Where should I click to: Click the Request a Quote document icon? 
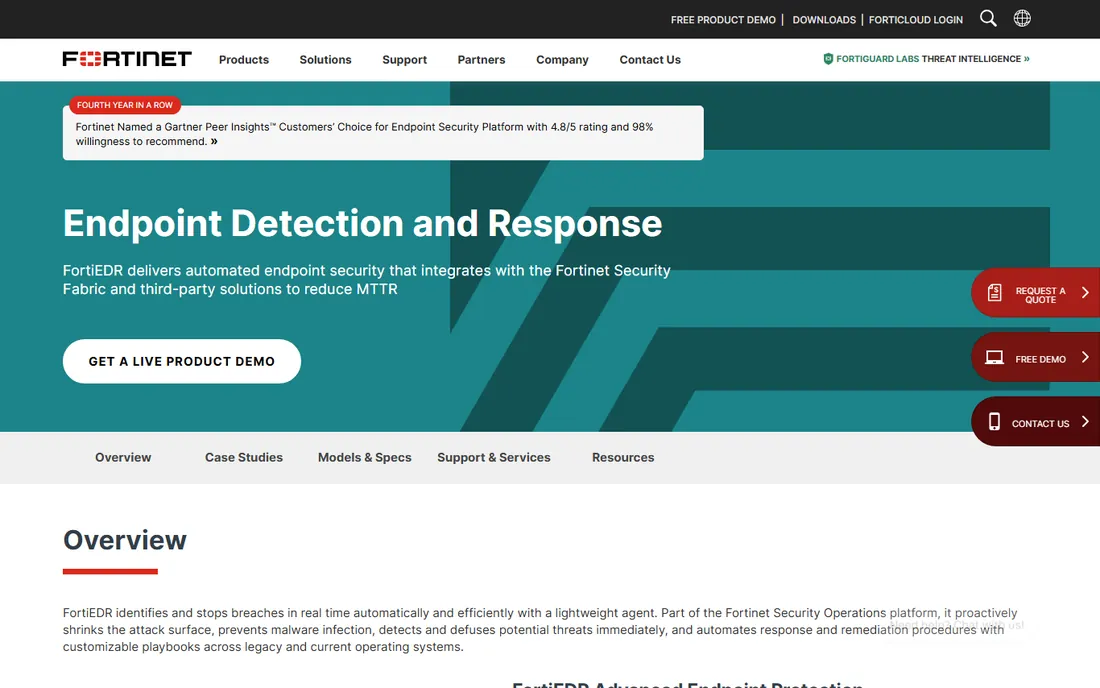(x=994, y=292)
